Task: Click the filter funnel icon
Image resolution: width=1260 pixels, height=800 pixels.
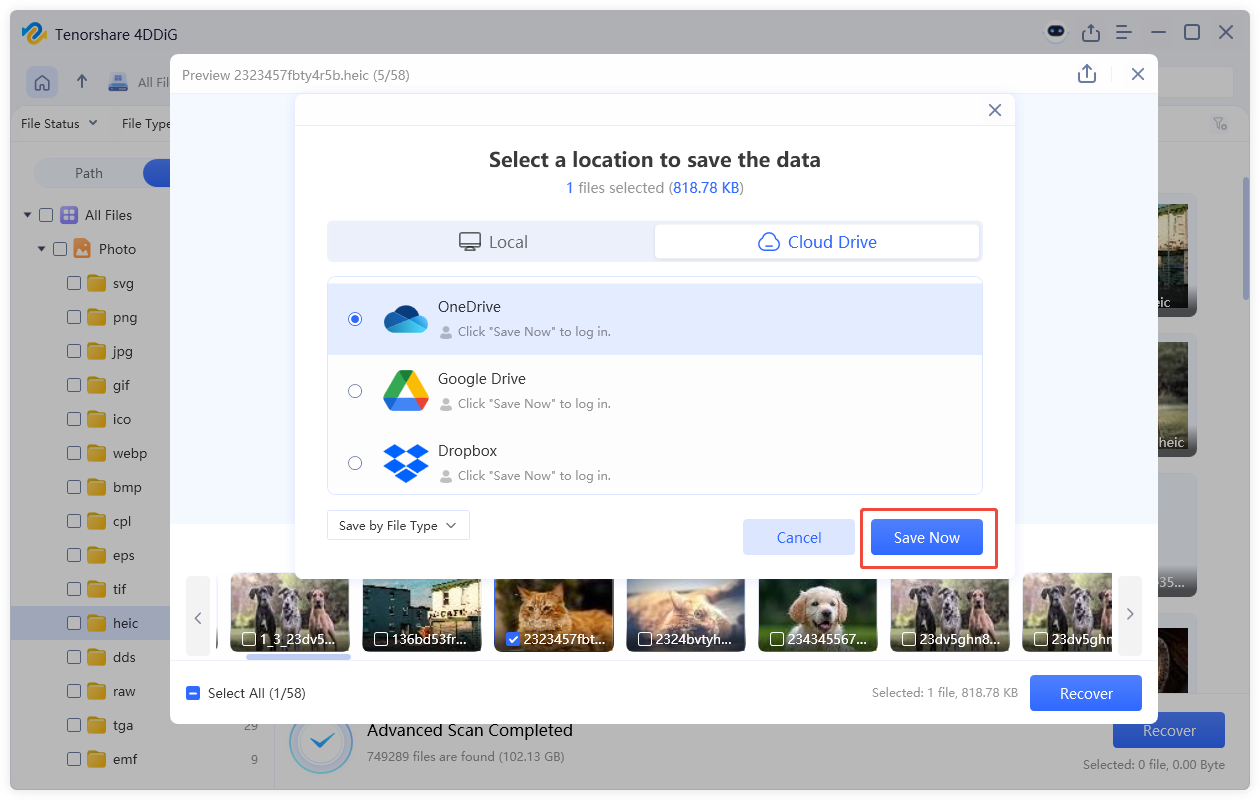Action: pyautogui.click(x=1220, y=123)
